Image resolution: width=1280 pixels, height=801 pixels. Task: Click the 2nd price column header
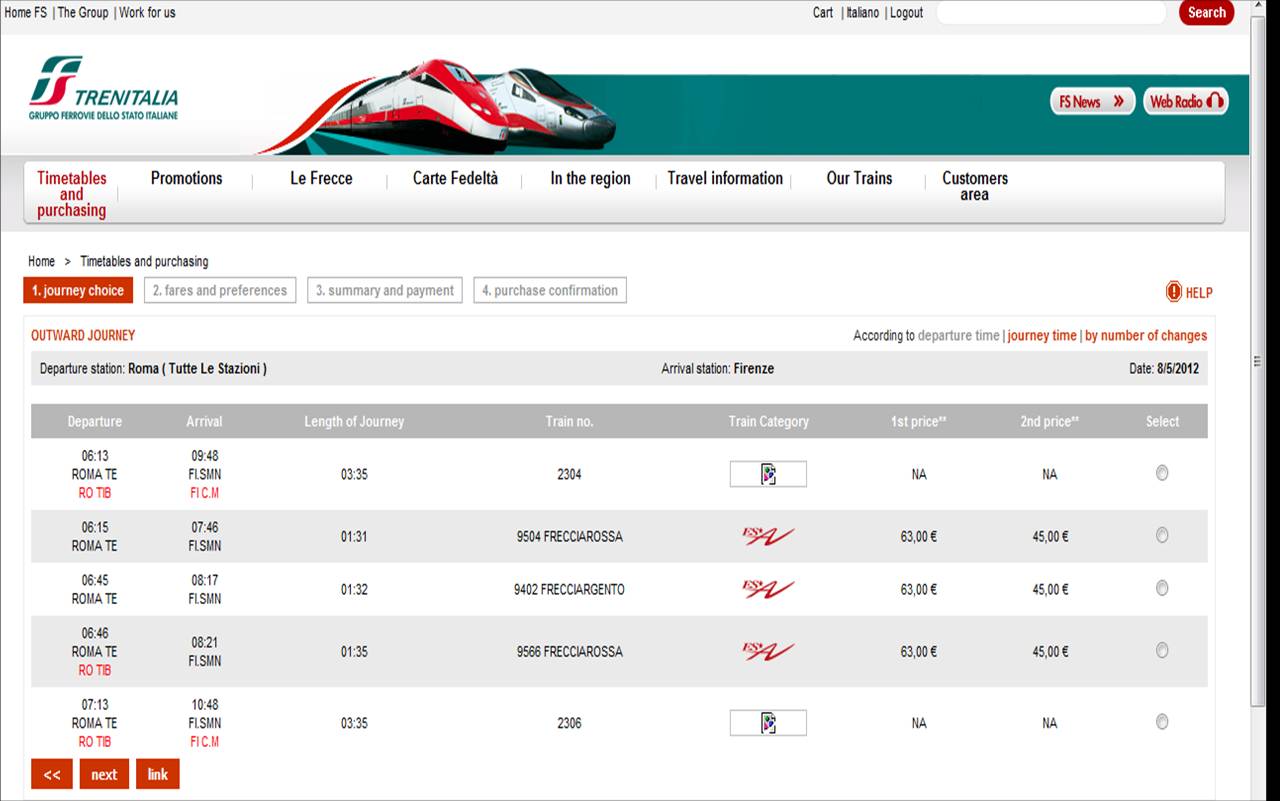point(1049,422)
